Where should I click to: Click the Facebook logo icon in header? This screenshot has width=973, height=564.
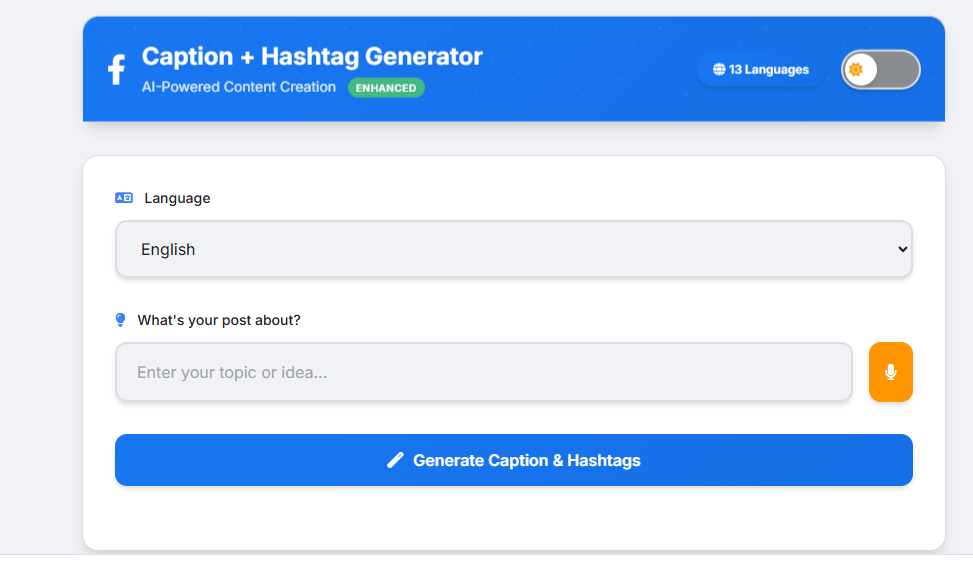pyautogui.click(x=117, y=69)
